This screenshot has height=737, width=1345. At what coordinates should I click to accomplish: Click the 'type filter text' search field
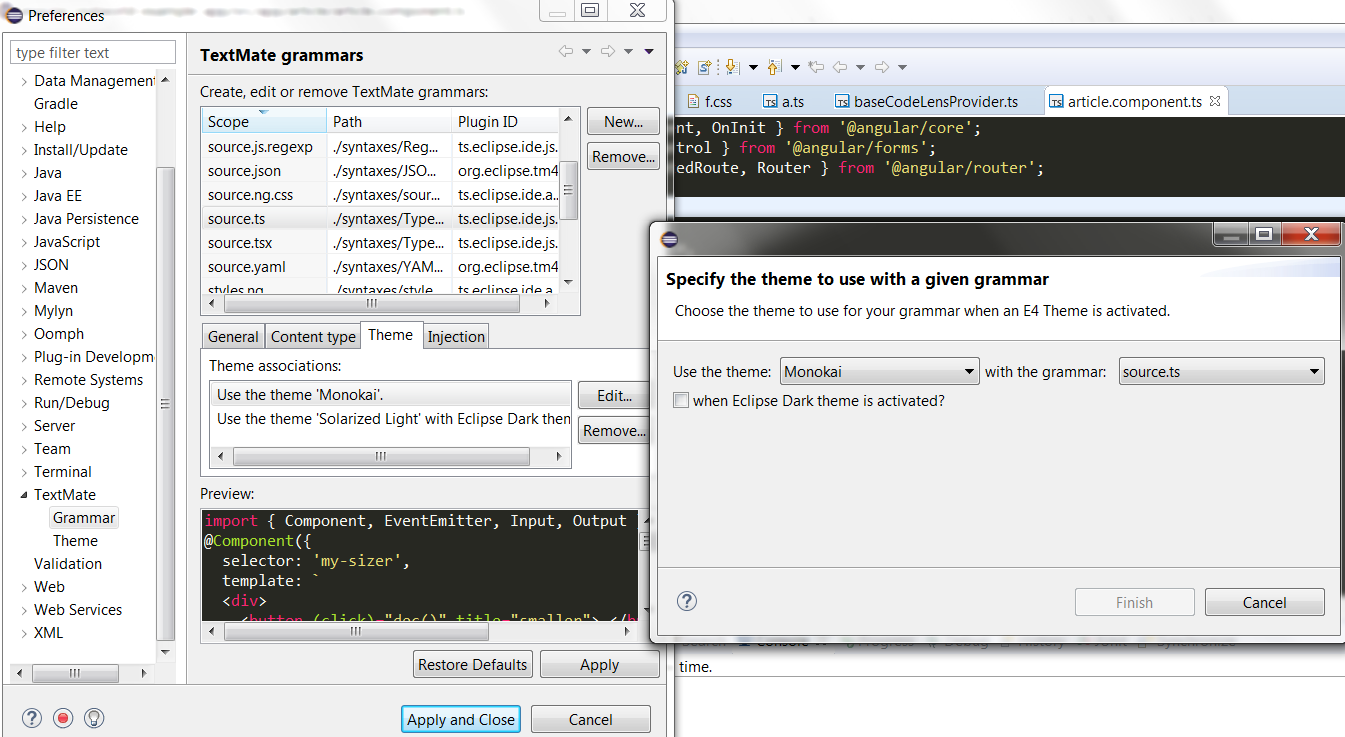92,51
